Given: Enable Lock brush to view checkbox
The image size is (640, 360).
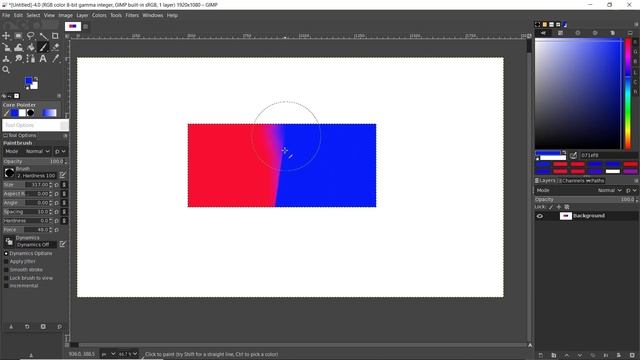Looking at the screenshot, I should click(6, 278).
